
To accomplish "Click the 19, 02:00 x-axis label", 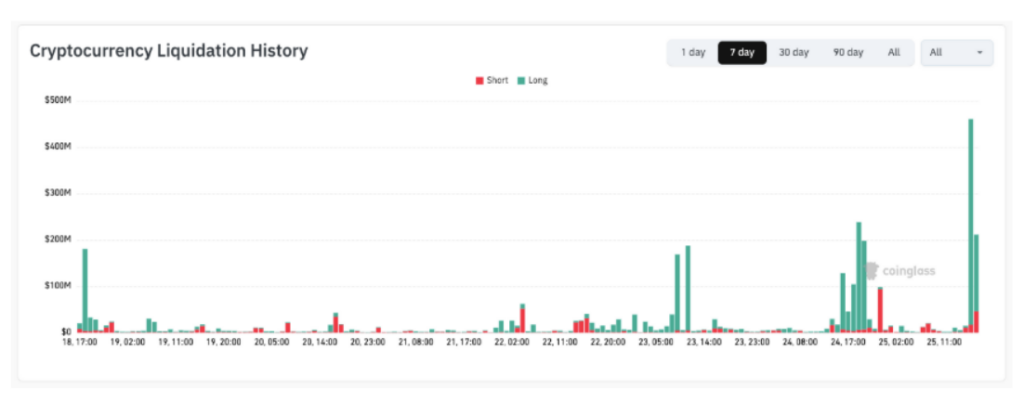I will tap(127, 341).
